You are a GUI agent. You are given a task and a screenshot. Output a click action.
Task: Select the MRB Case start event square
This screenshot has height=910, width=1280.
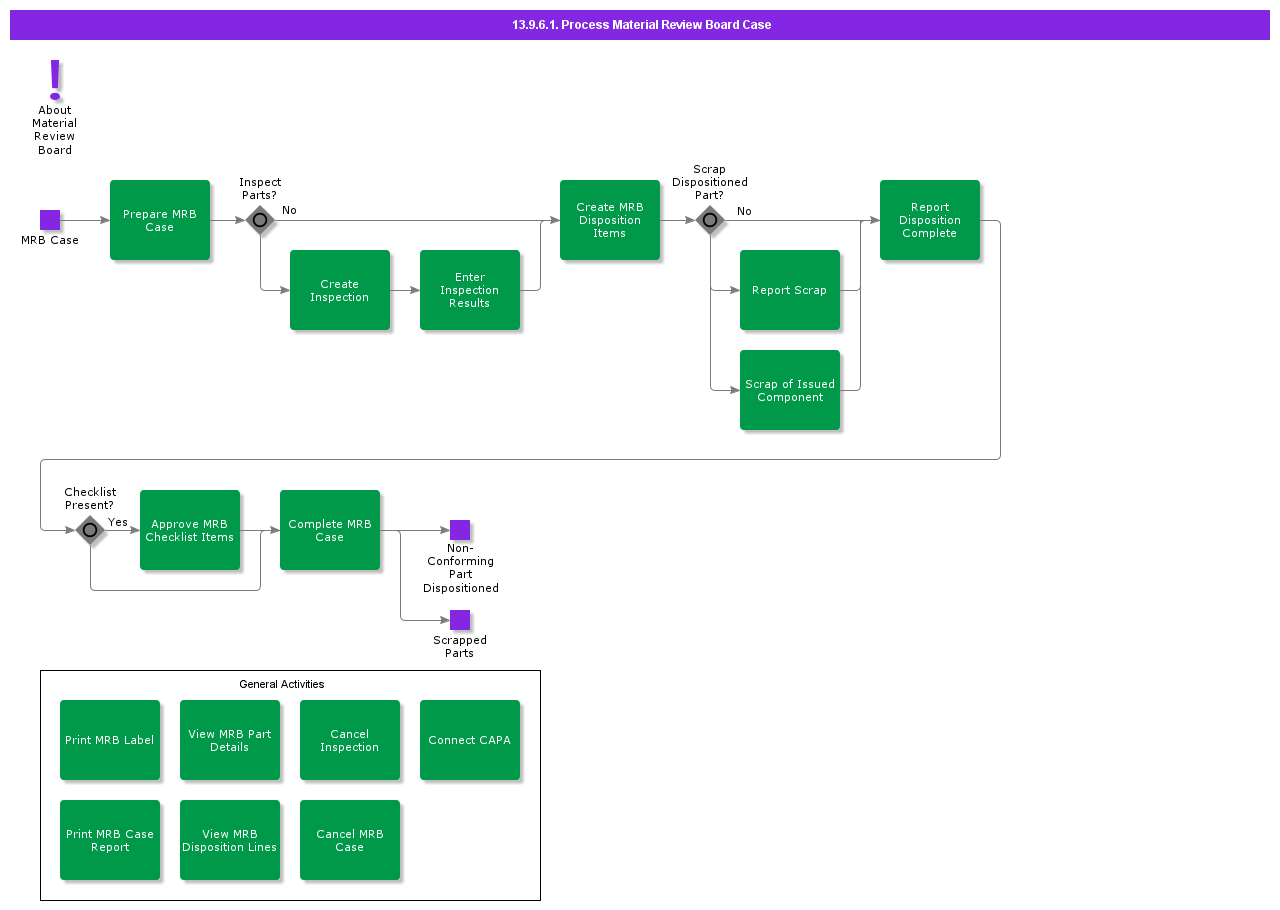tap(50, 220)
